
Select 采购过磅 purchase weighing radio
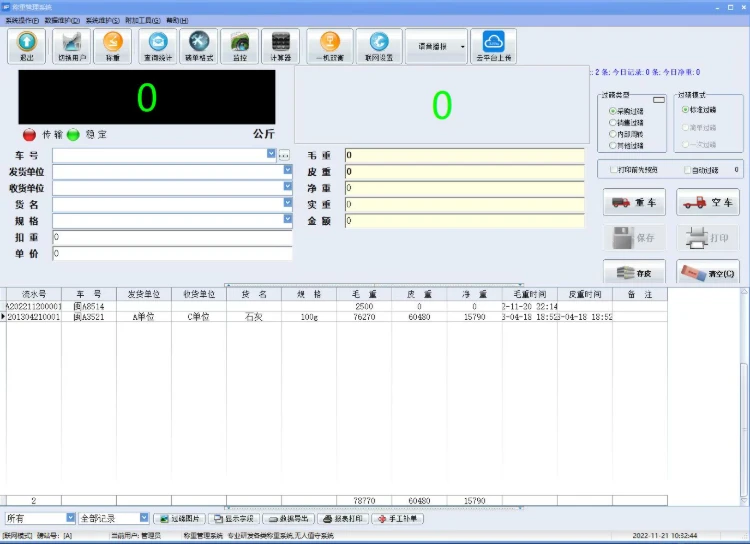(x=612, y=111)
